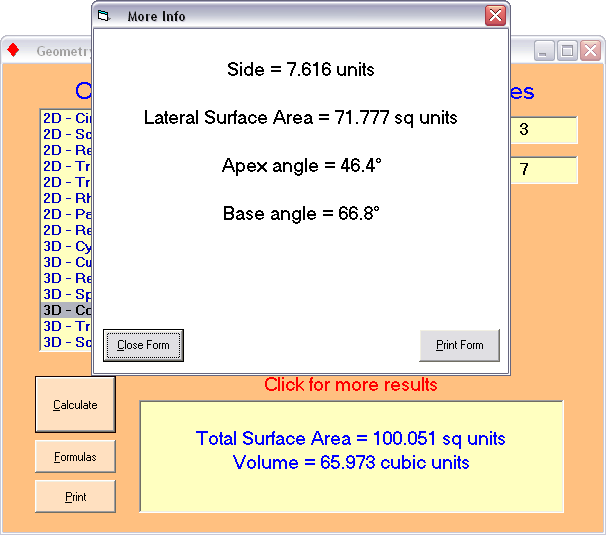Select the highlighted '3D - Co' list item

click(x=66, y=310)
